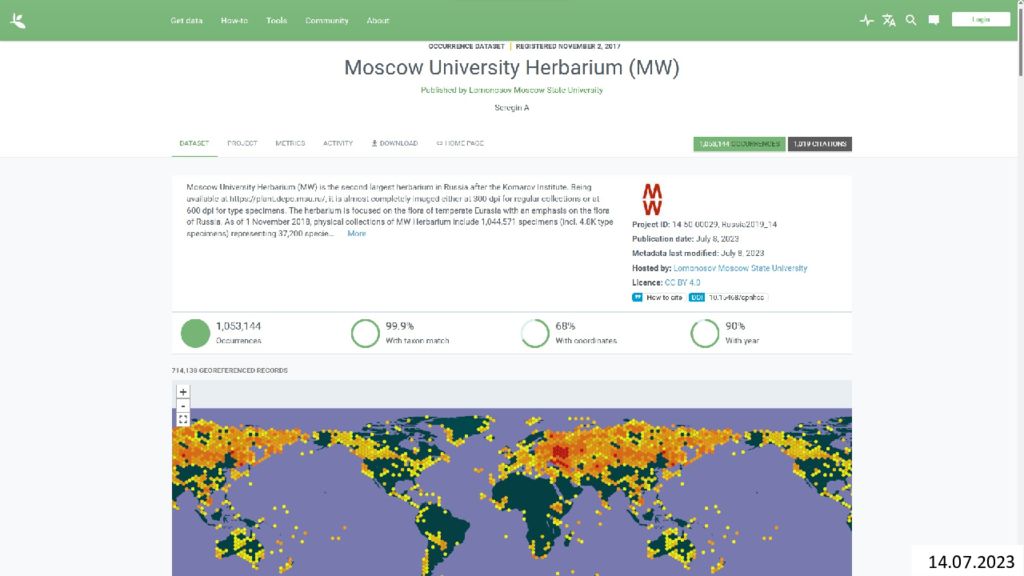Click the How to cite quote icon

tap(637, 297)
